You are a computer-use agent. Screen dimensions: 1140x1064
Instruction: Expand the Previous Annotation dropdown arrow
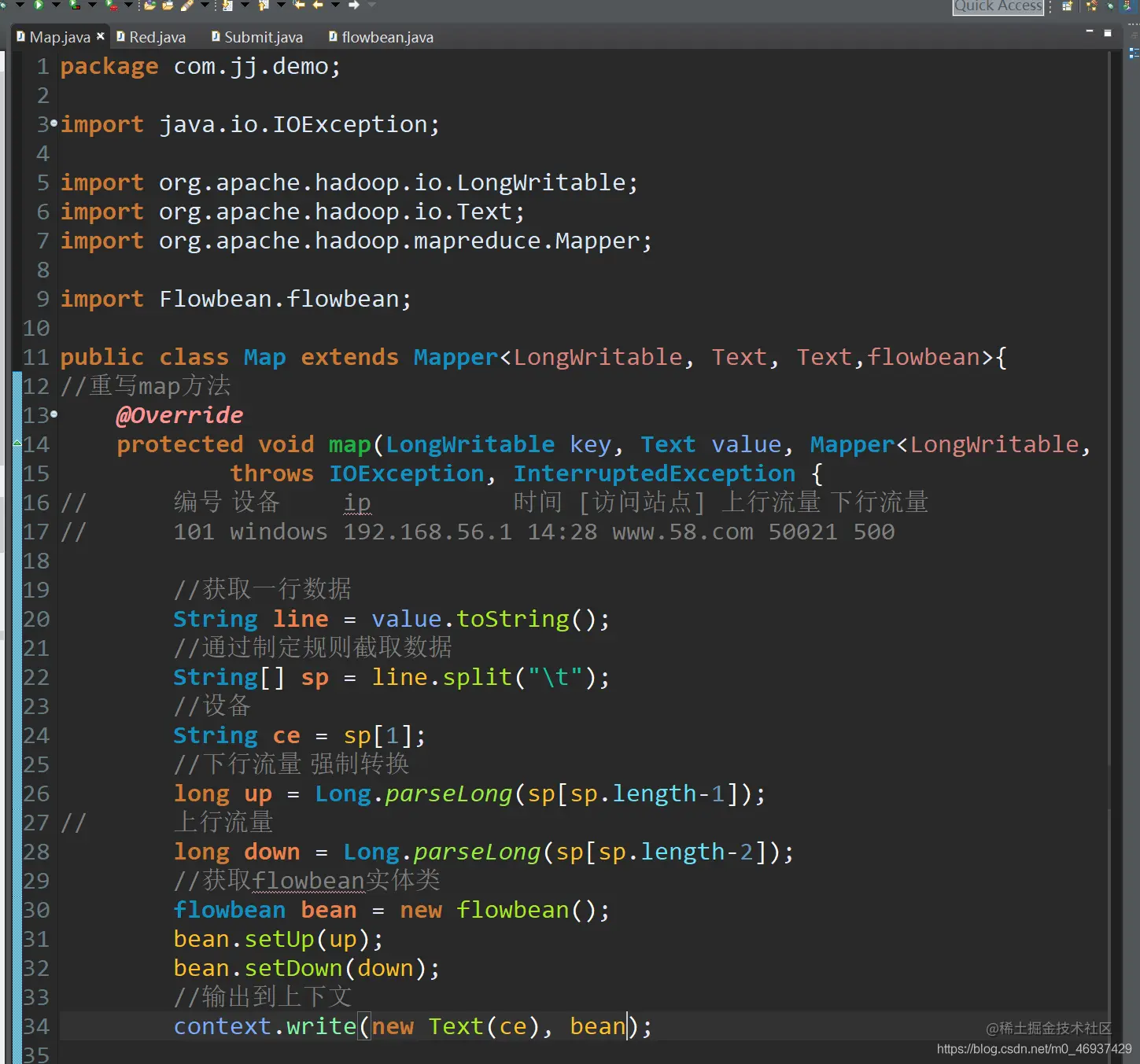click(281, 5)
